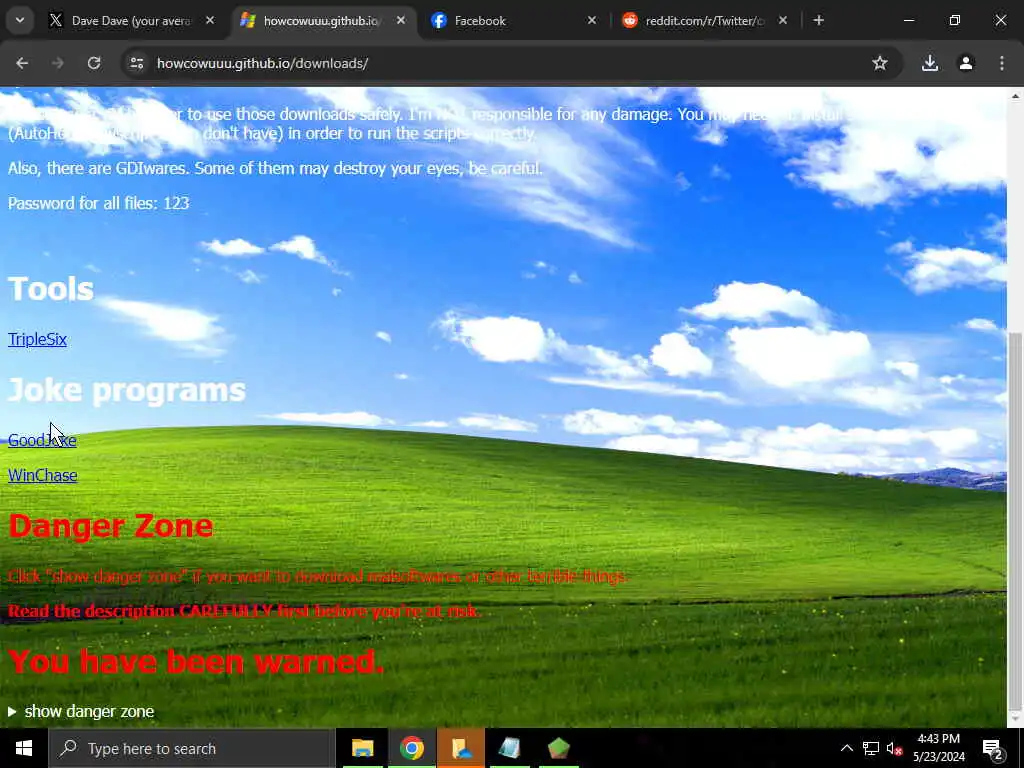
Task: Close the reddit tab
Action: tap(783, 20)
